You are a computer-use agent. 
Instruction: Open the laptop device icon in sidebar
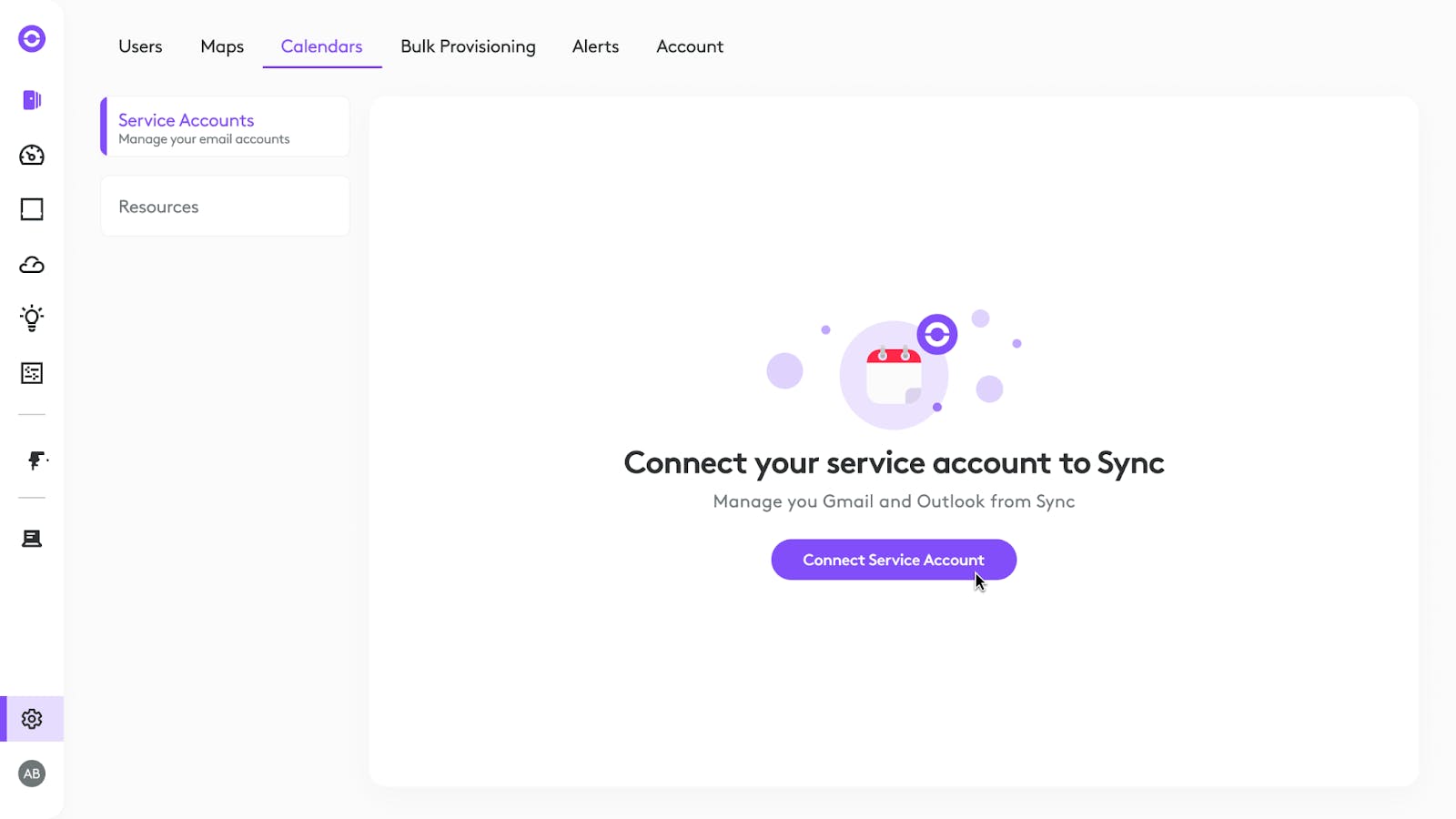[x=32, y=539]
